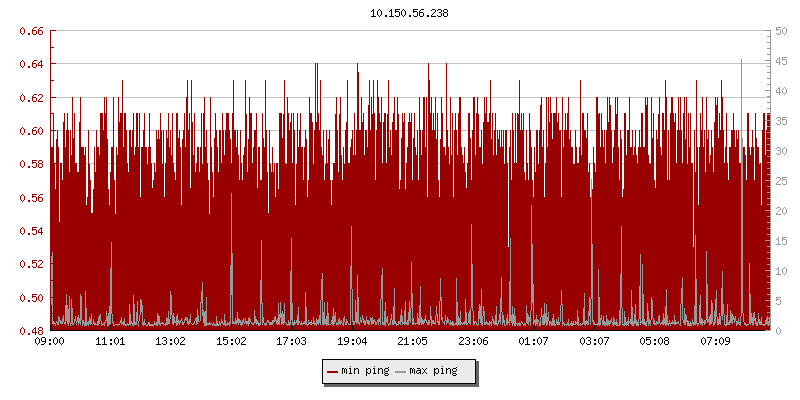Click the gray max ping legend swatch
Image resolution: width=800 pixels, height=400 pixels.
click(x=401, y=371)
